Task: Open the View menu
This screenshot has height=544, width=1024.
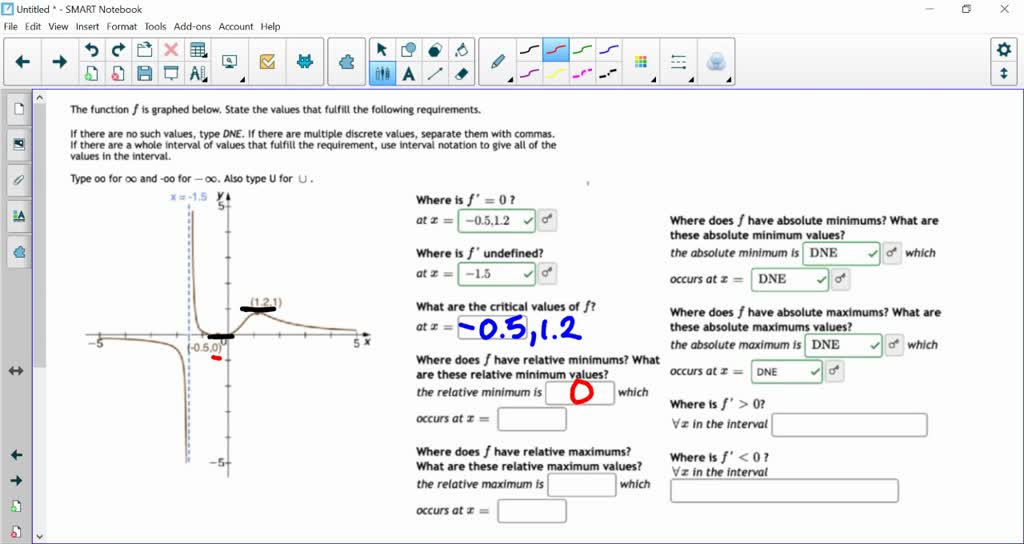Action: coord(58,27)
